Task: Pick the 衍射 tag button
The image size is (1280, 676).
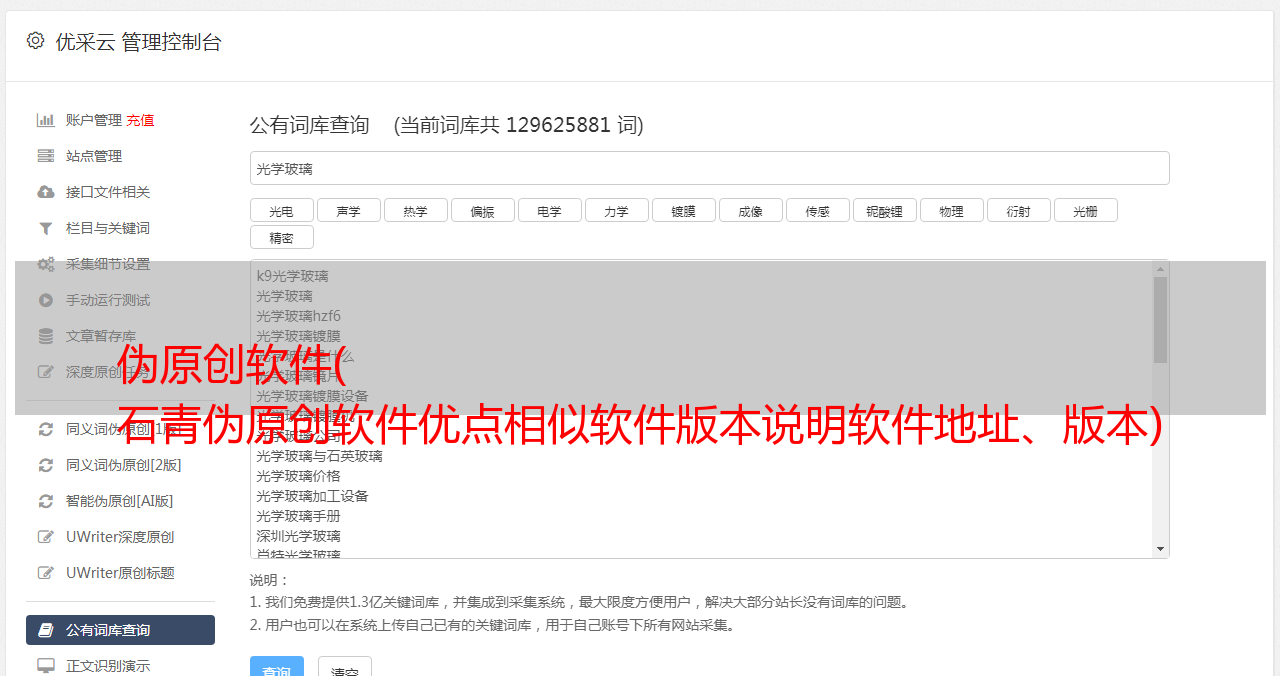Action: point(1018,210)
